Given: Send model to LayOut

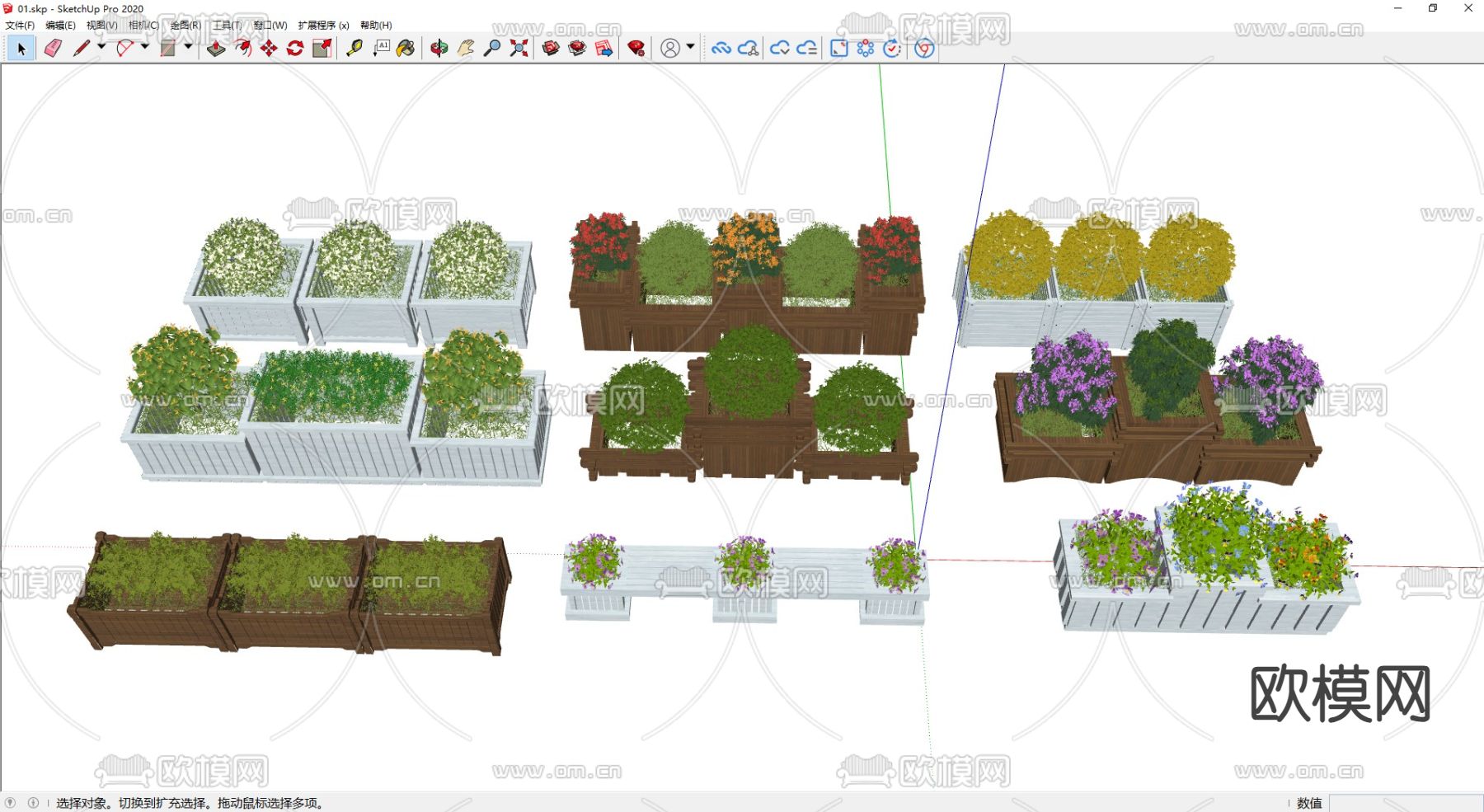Looking at the screenshot, I should [x=604, y=49].
